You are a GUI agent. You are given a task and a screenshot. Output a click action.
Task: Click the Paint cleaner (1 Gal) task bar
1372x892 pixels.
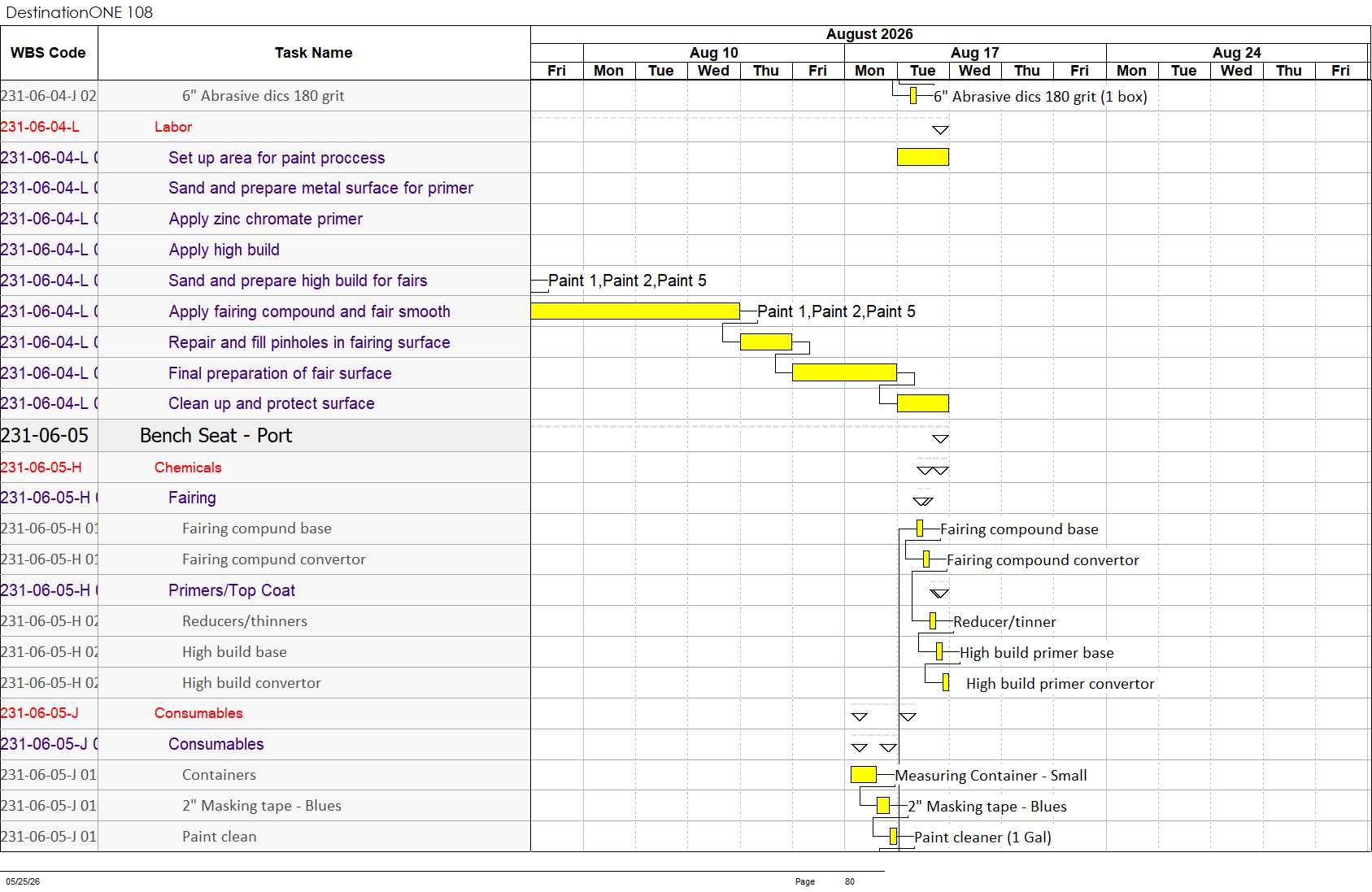894,836
